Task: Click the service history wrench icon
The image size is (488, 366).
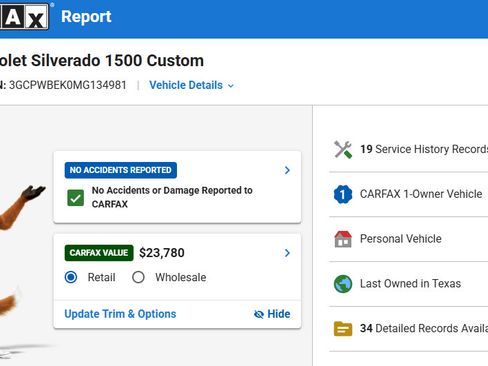Action: click(343, 149)
